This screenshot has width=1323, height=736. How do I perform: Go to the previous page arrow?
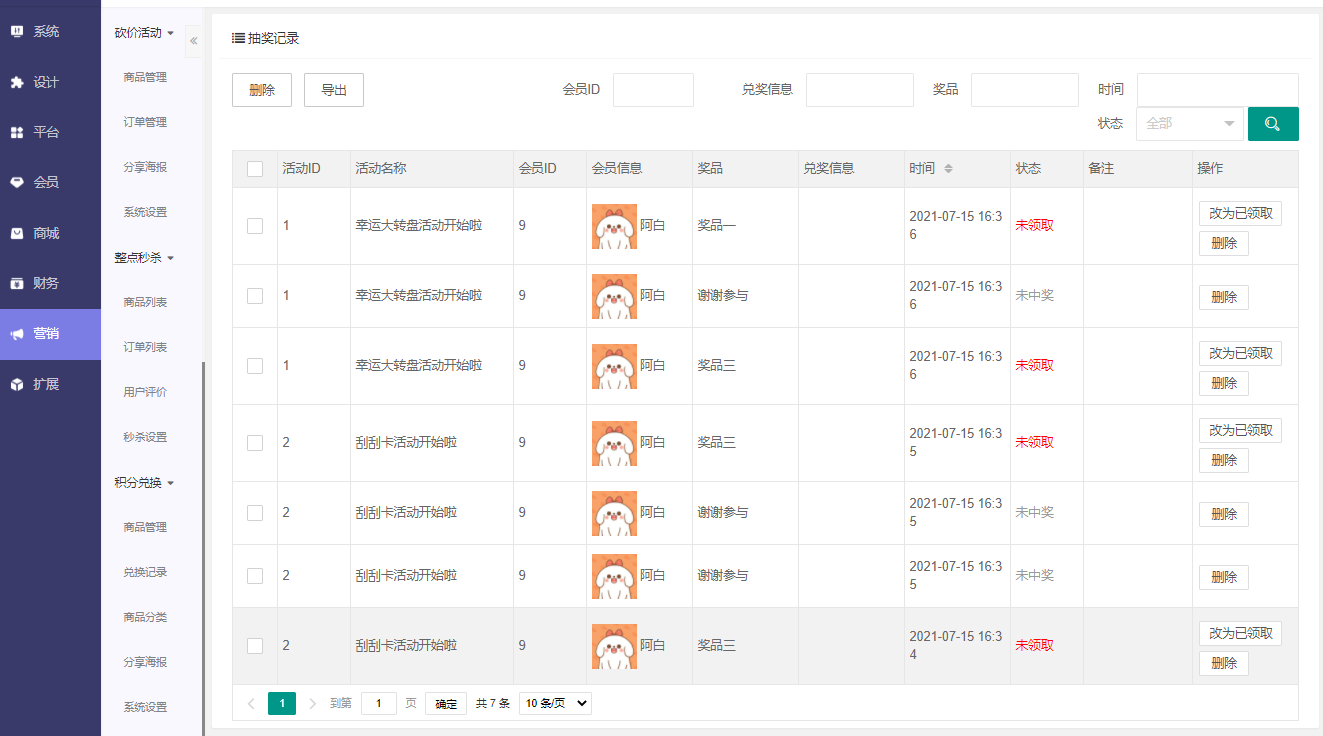(251, 704)
